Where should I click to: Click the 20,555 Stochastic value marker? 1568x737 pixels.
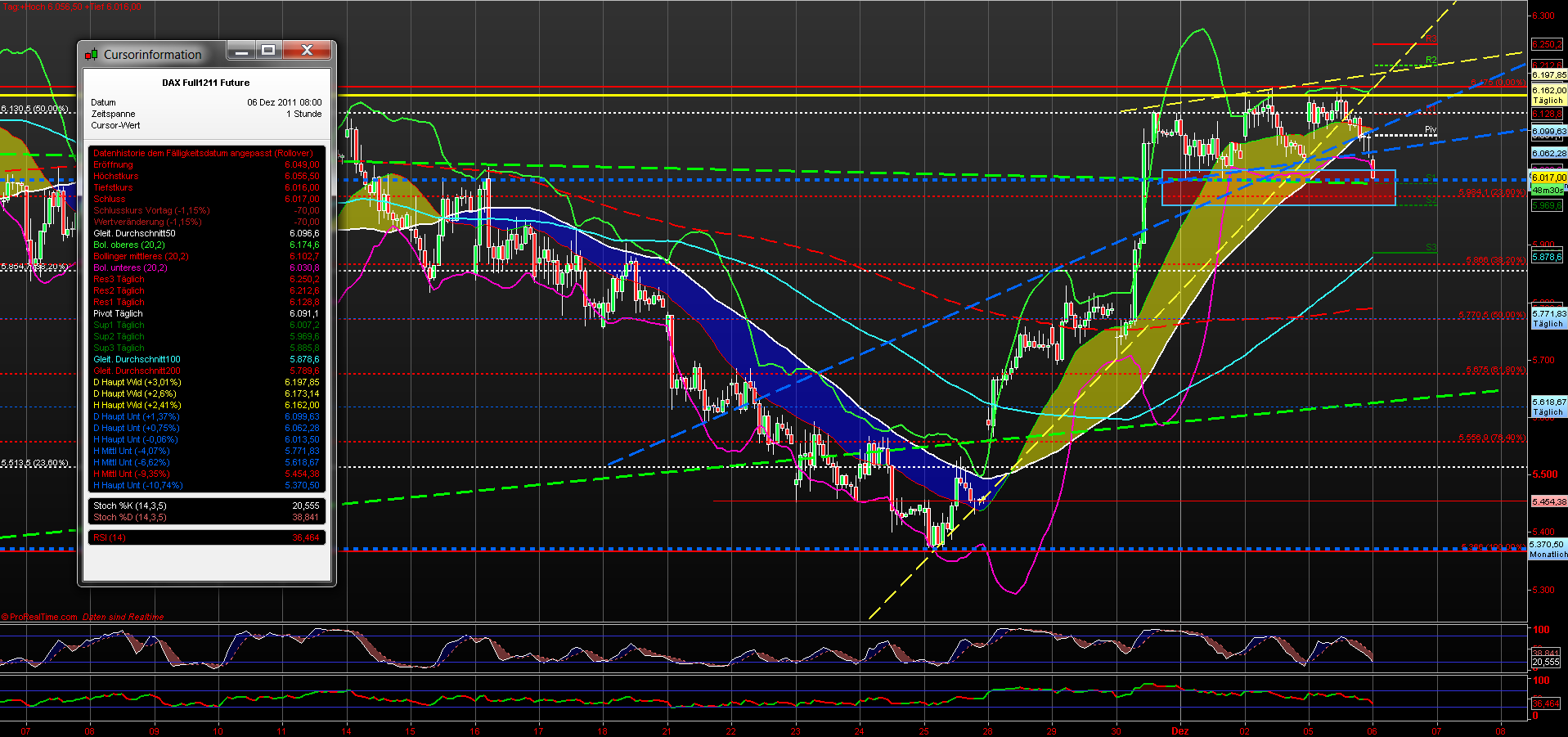(x=1545, y=663)
